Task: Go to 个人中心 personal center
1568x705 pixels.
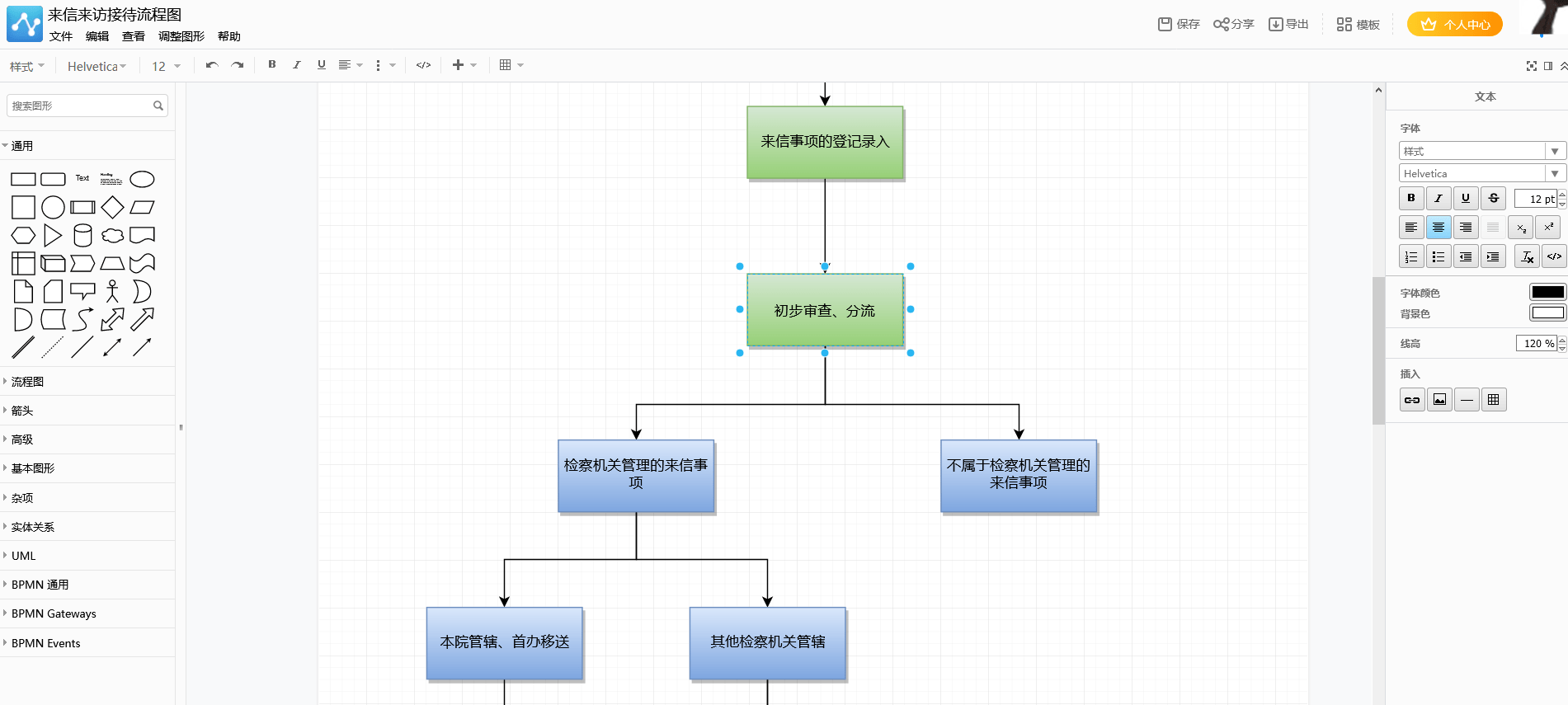Action: coord(1455,24)
